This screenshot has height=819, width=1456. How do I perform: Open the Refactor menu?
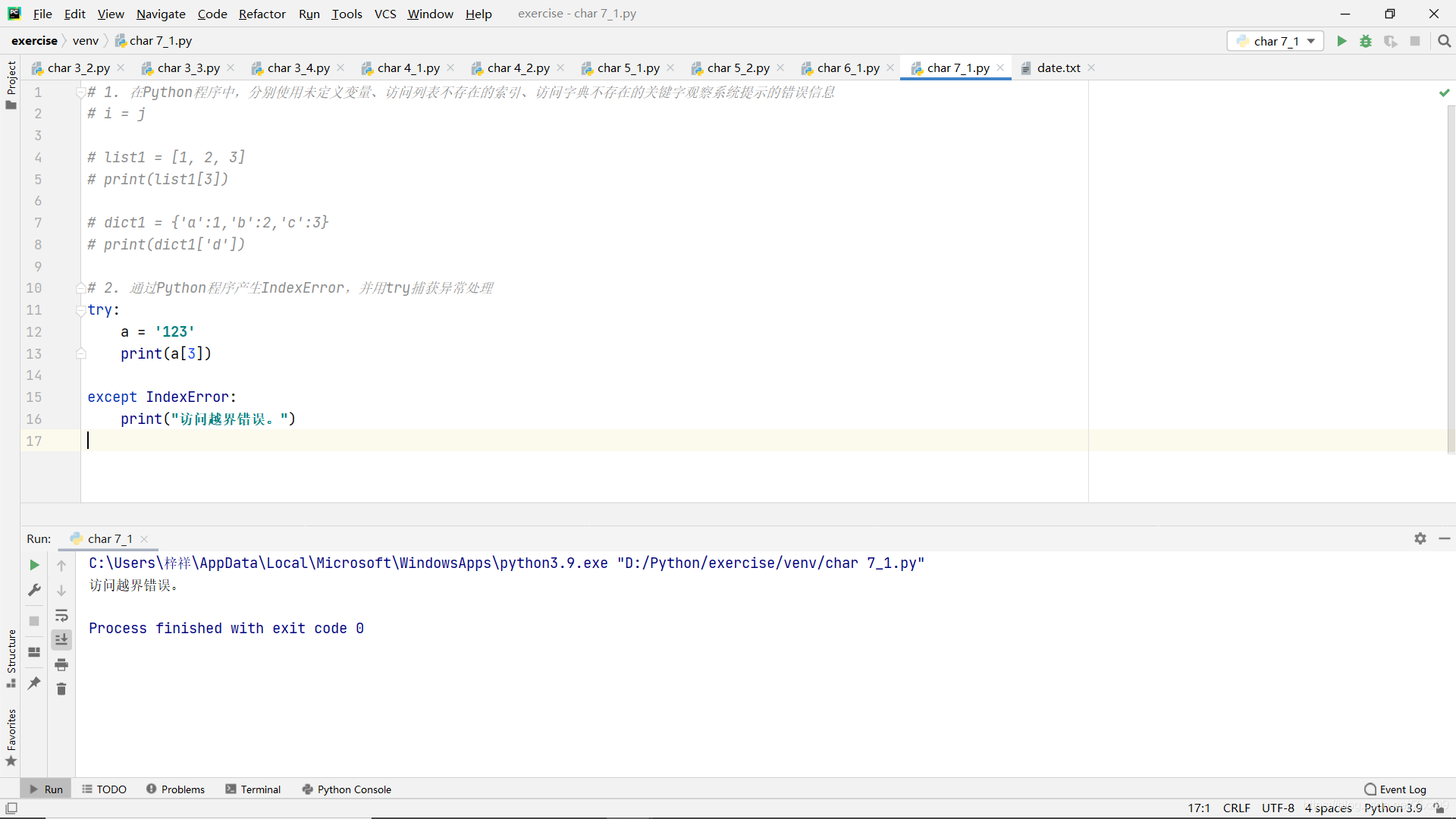[x=262, y=14]
